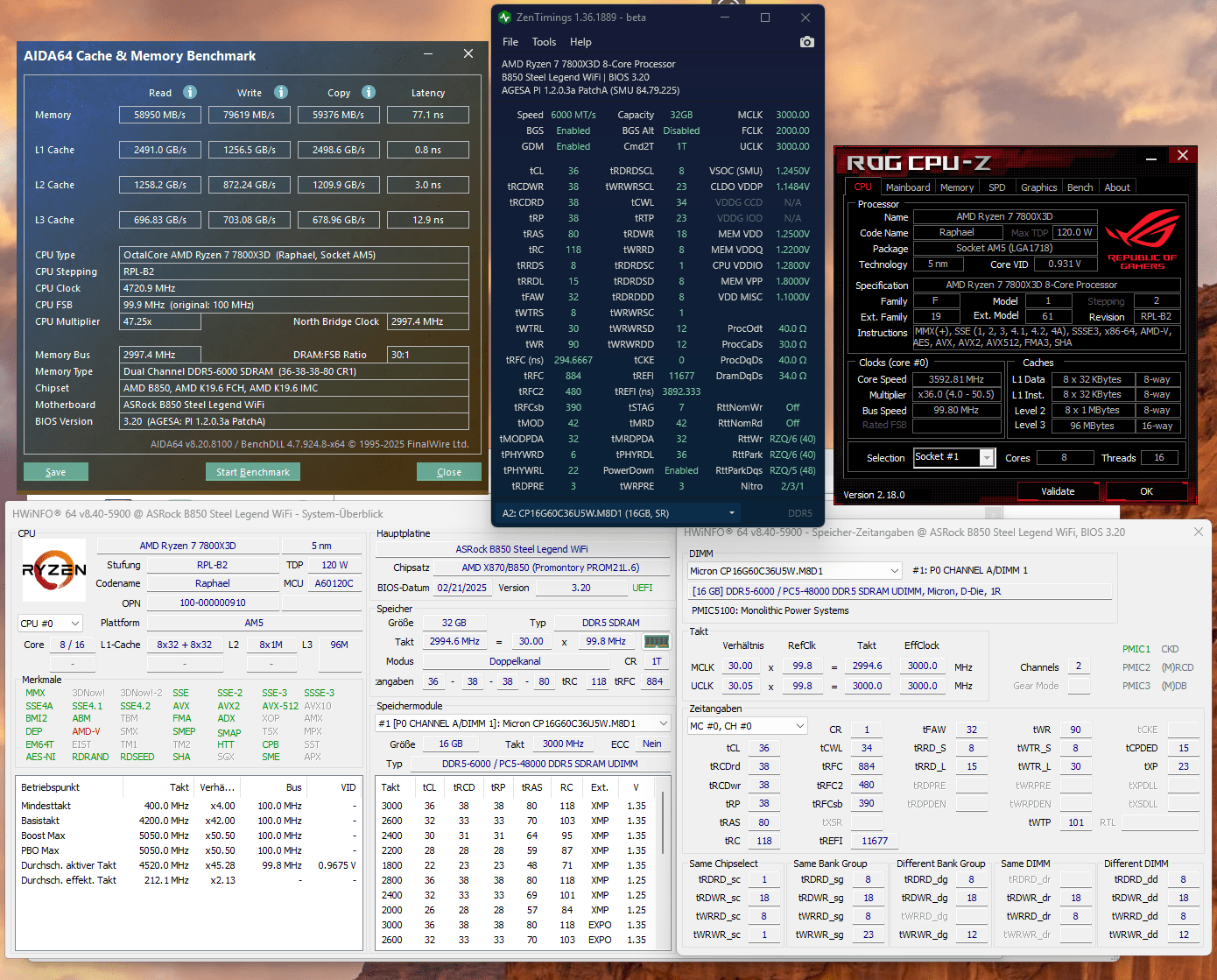Click the OK button in CPU-Z
The width and height of the screenshot is (1217, 980).
coord(1146,491)
